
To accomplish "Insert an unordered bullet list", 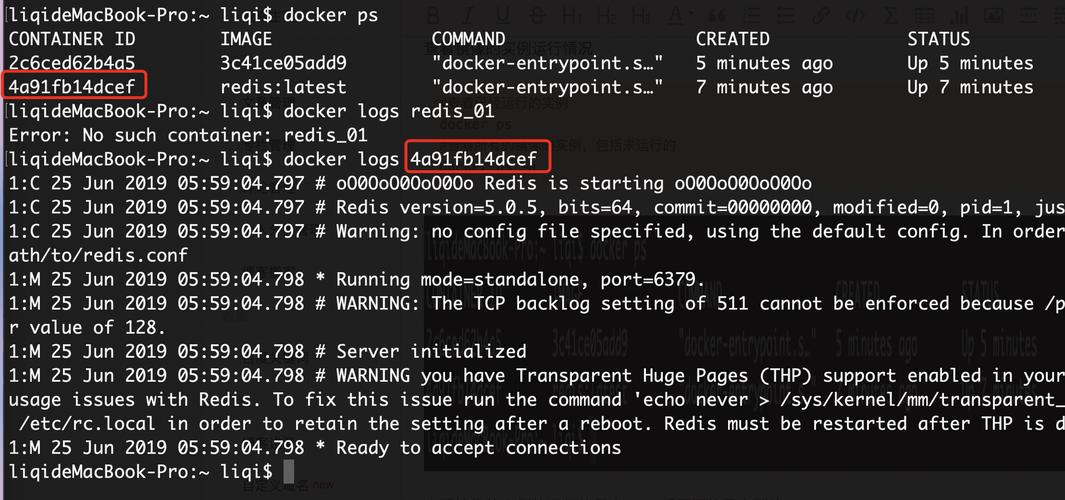I will click(x=751, y=16).
